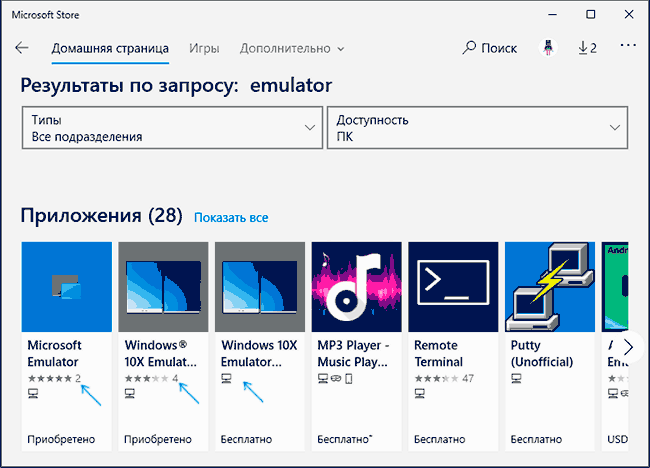Expand the 'Доступность' filter dropdown

point(478,128)
